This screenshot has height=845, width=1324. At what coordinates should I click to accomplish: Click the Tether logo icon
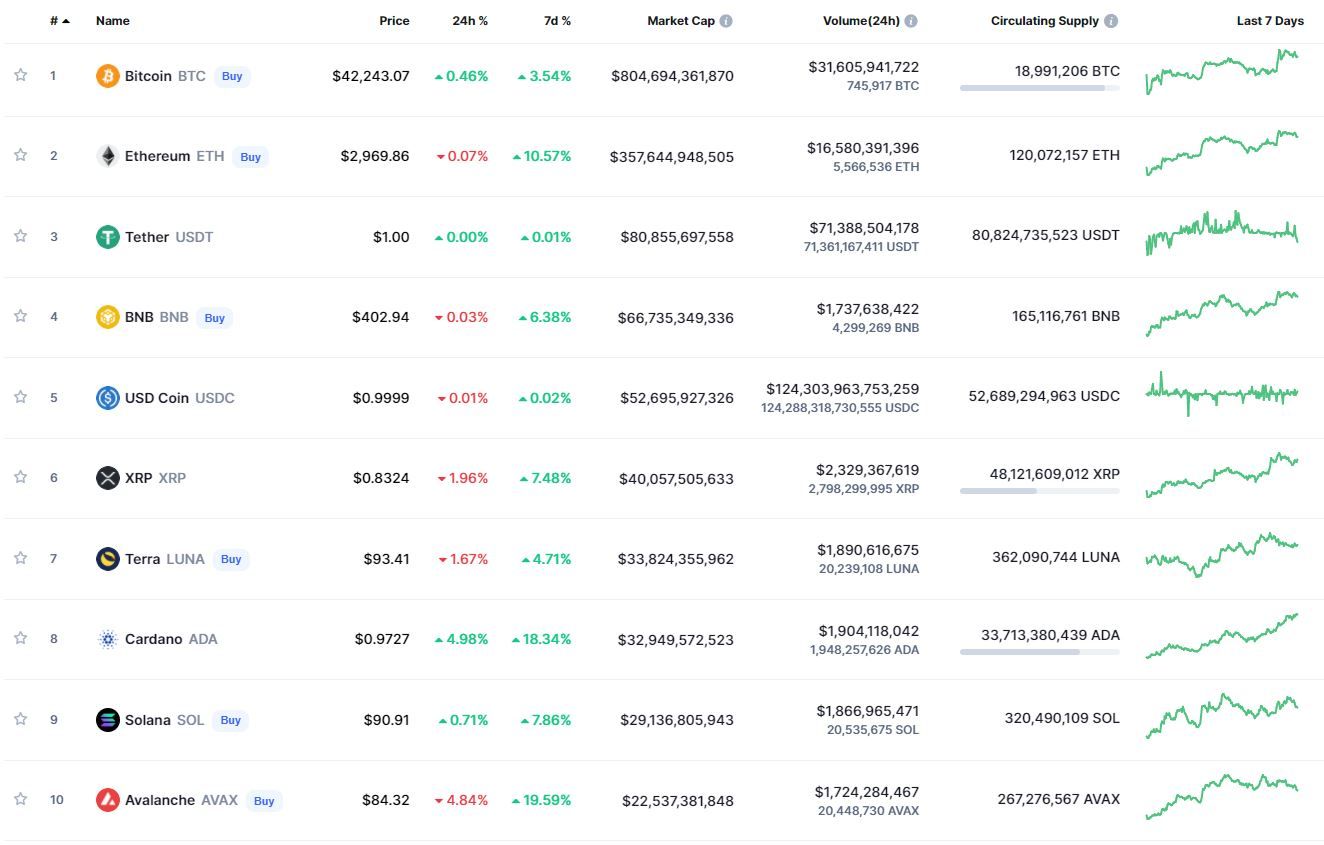click(107, 237)
